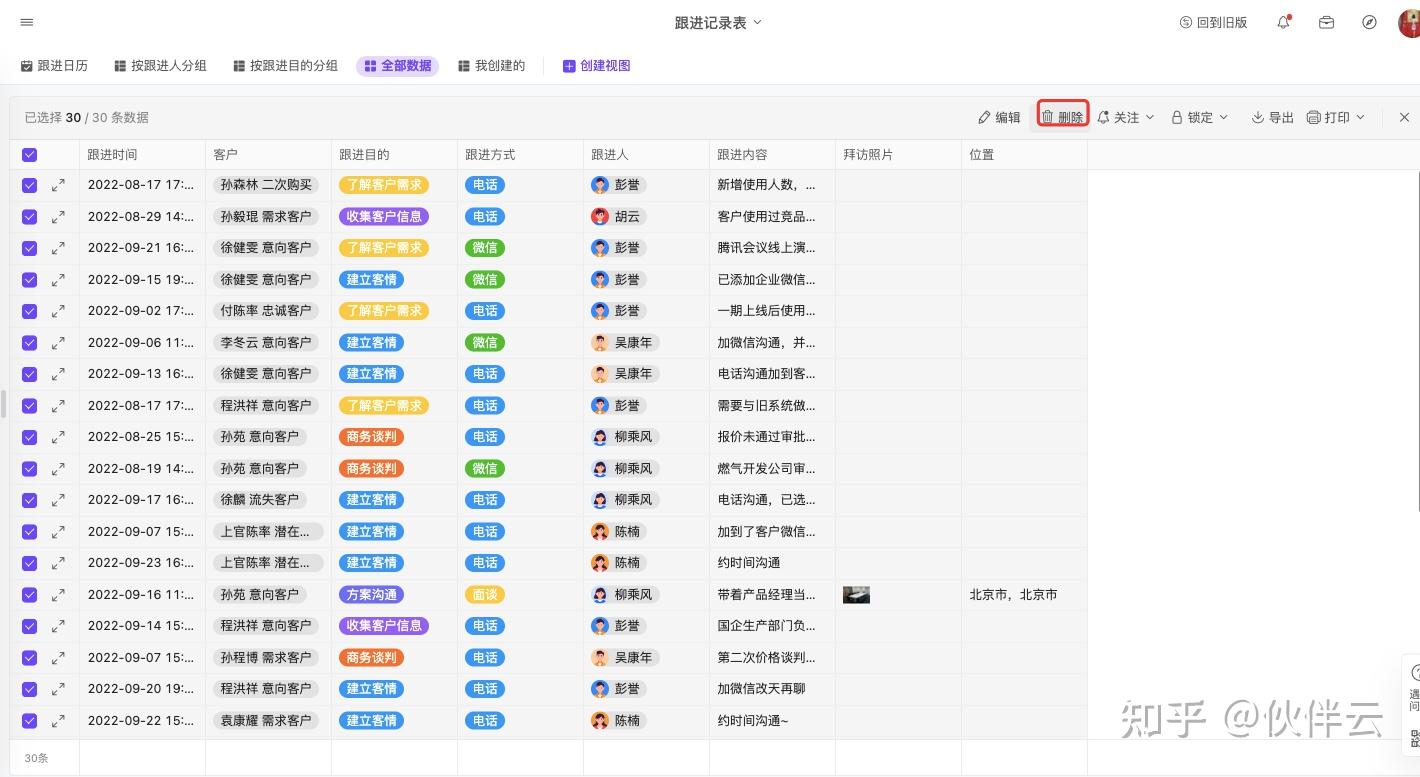The height and width of the screenshot is (777, 1420).
Task: Switch to the 按跟进人分组 view
Action: click(x=160, y=66)
